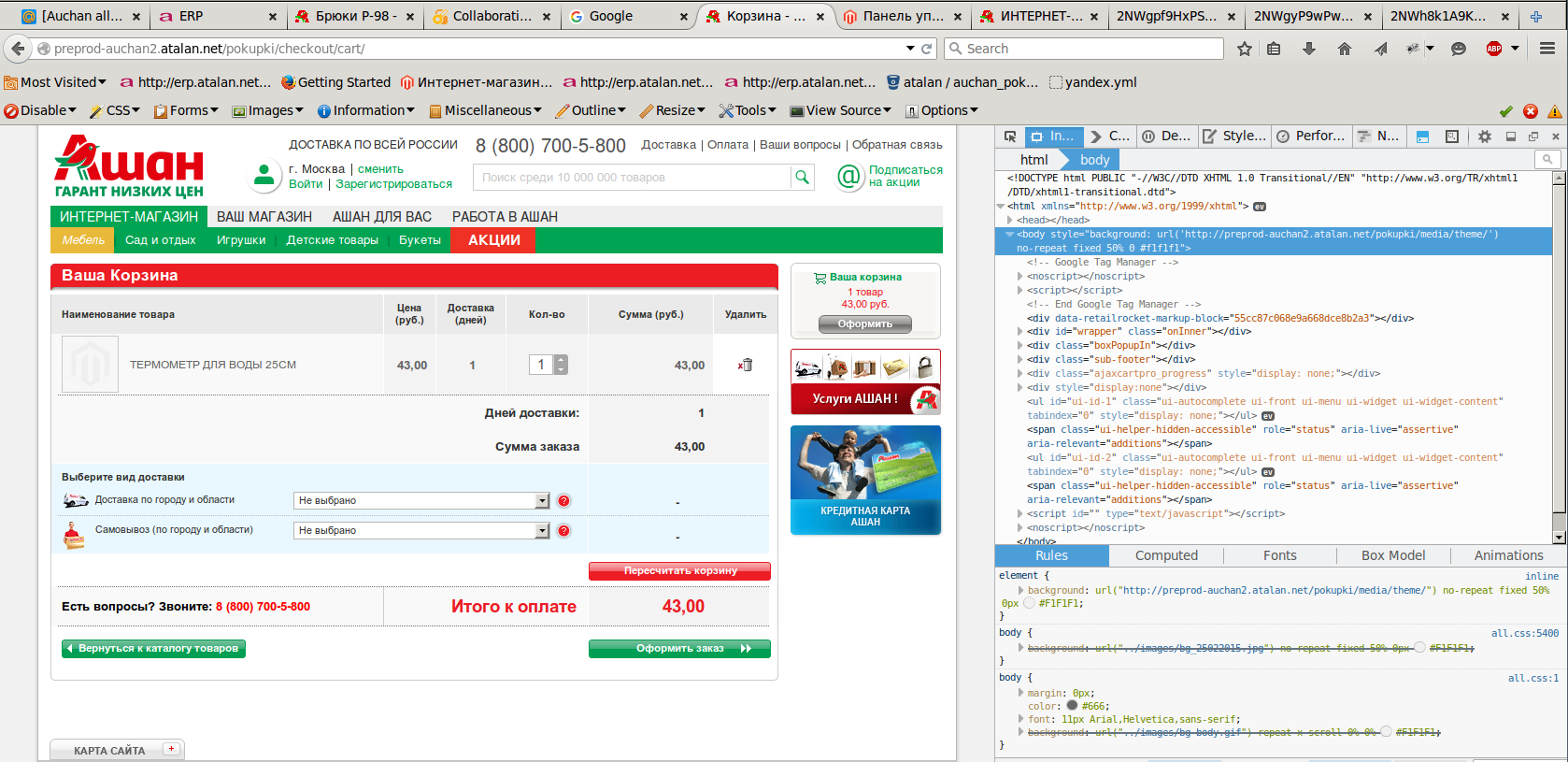Open the Forms dropdown menu
Screen dimensions: 1568x762
click(186, 110)
